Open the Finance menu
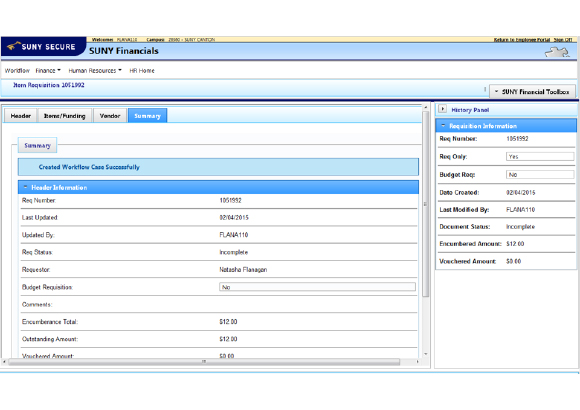580x410 pixels. (48, 70)
